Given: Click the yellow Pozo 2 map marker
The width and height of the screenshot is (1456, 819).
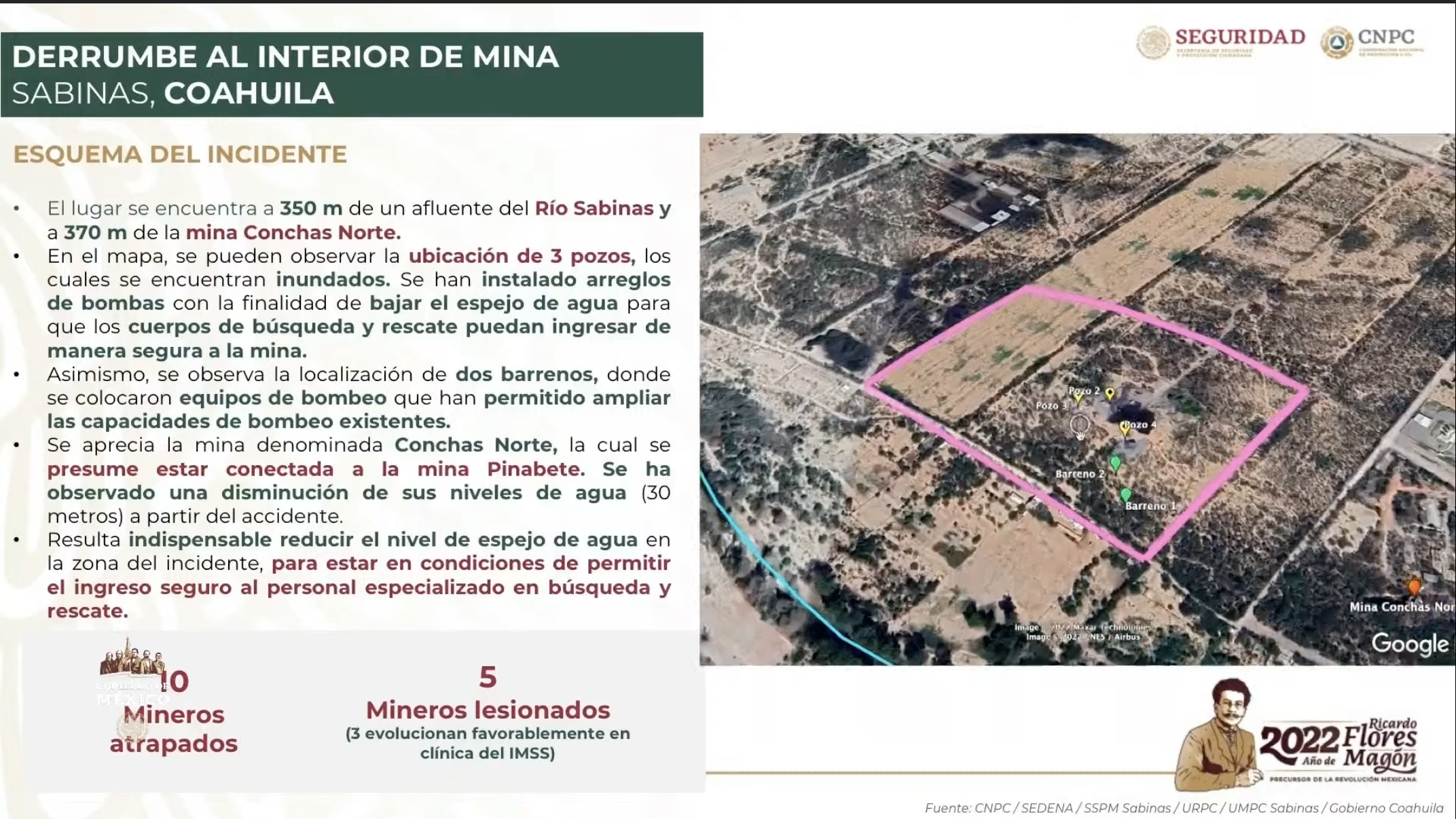Looking at the screenshot, I should (x=1110, y=393).
